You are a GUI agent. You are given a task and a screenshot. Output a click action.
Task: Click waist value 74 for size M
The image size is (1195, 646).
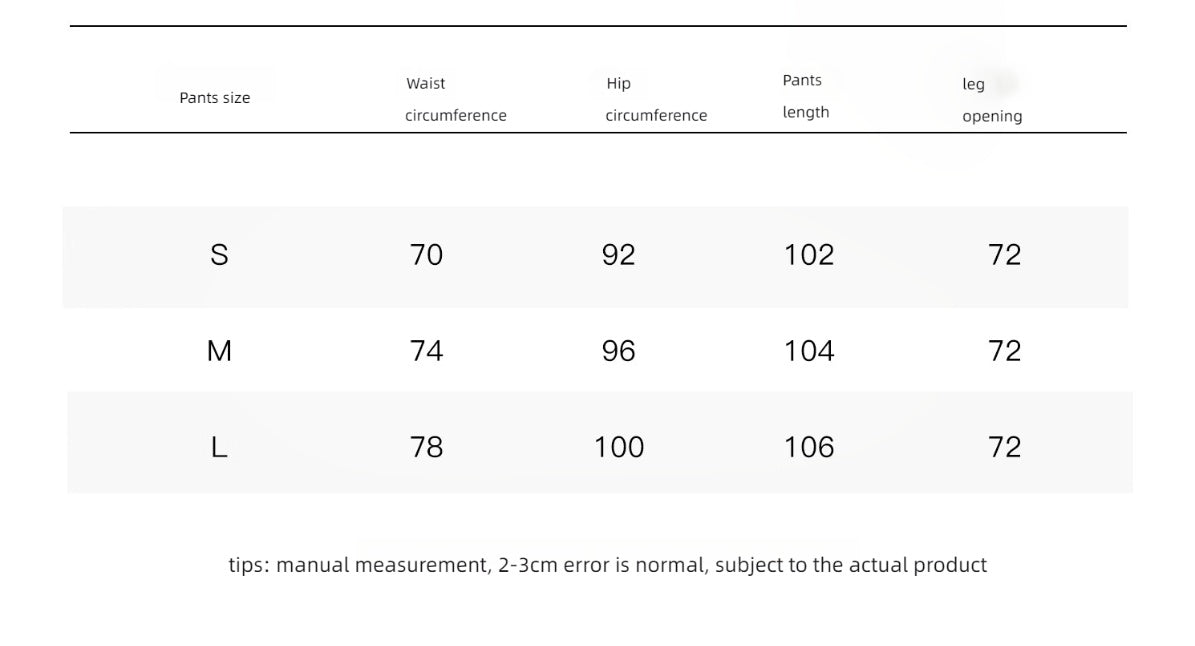click(426, 351)
